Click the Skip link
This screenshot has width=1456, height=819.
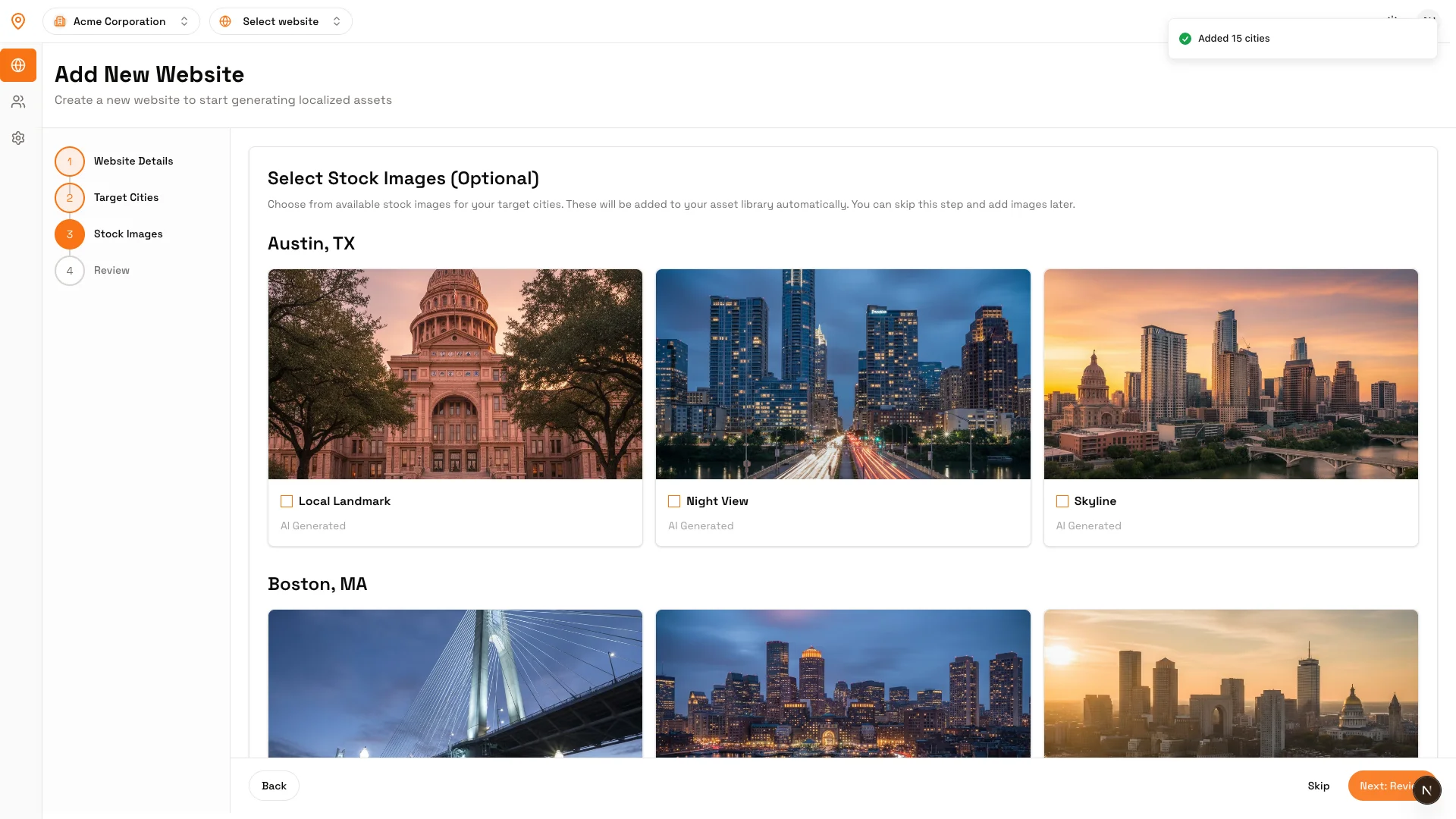coord(1318,786)
